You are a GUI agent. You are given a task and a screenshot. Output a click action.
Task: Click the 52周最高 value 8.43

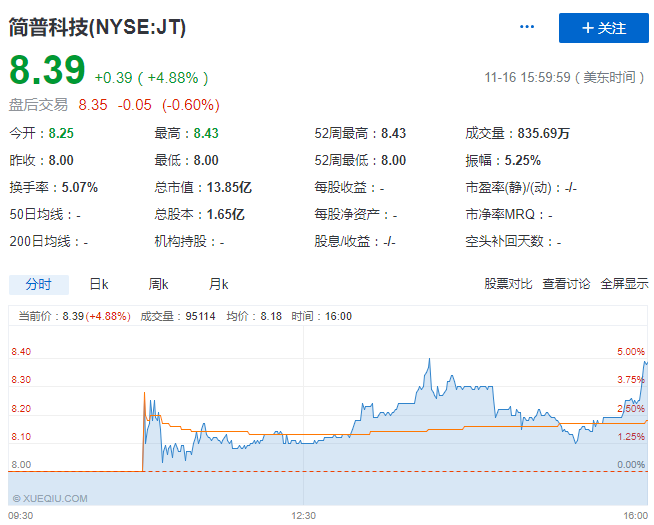pos(393,133)
